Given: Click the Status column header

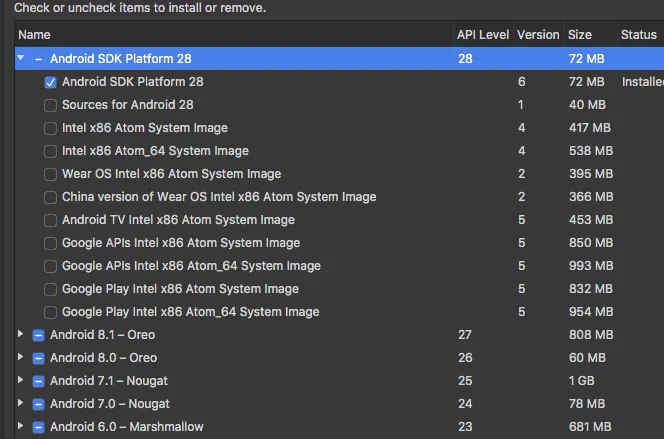Looking at the screenshot, I should point(639,35).
